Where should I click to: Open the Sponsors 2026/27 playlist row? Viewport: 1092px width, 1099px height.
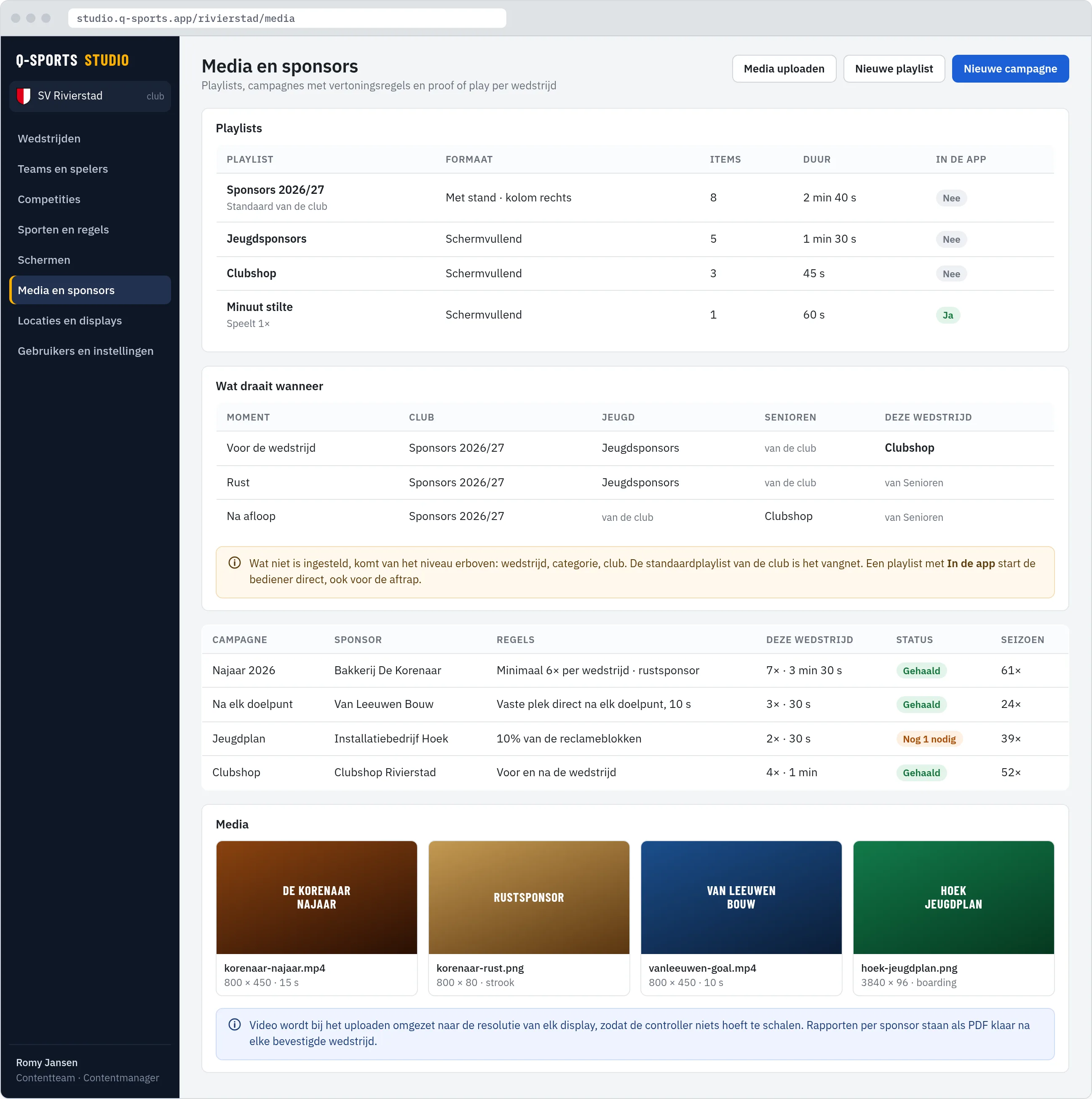tap(635, 197)
